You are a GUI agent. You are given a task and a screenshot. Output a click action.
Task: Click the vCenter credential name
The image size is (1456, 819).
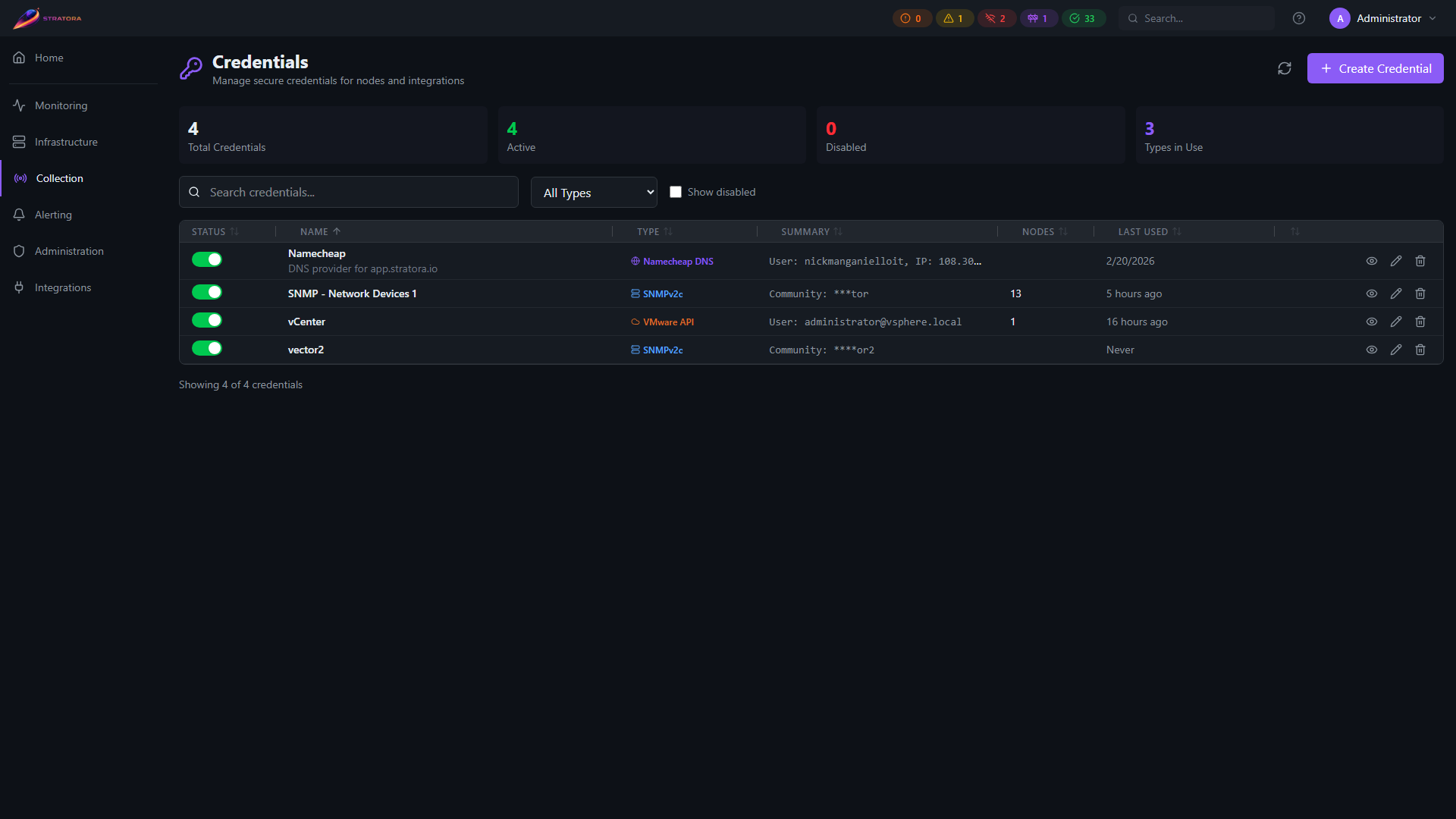[306, 322]
